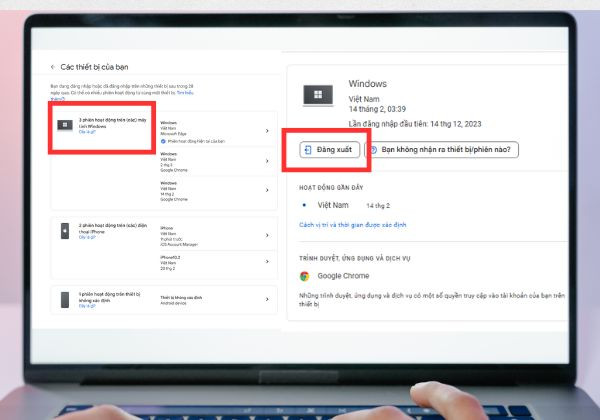
Task: Click the Đăng xuất button
Action: coord(329,150)
